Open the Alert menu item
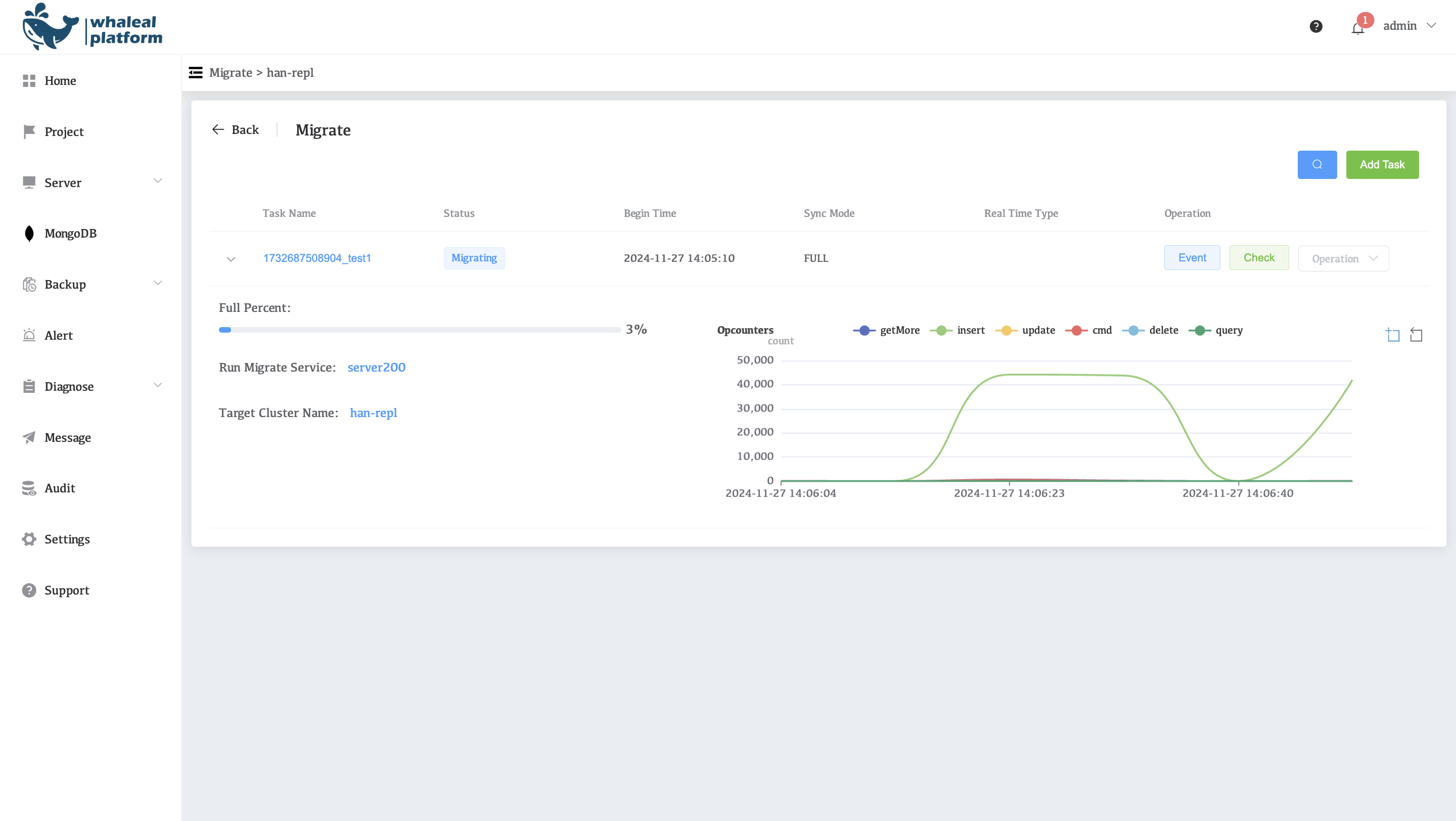 click(58, 336)
